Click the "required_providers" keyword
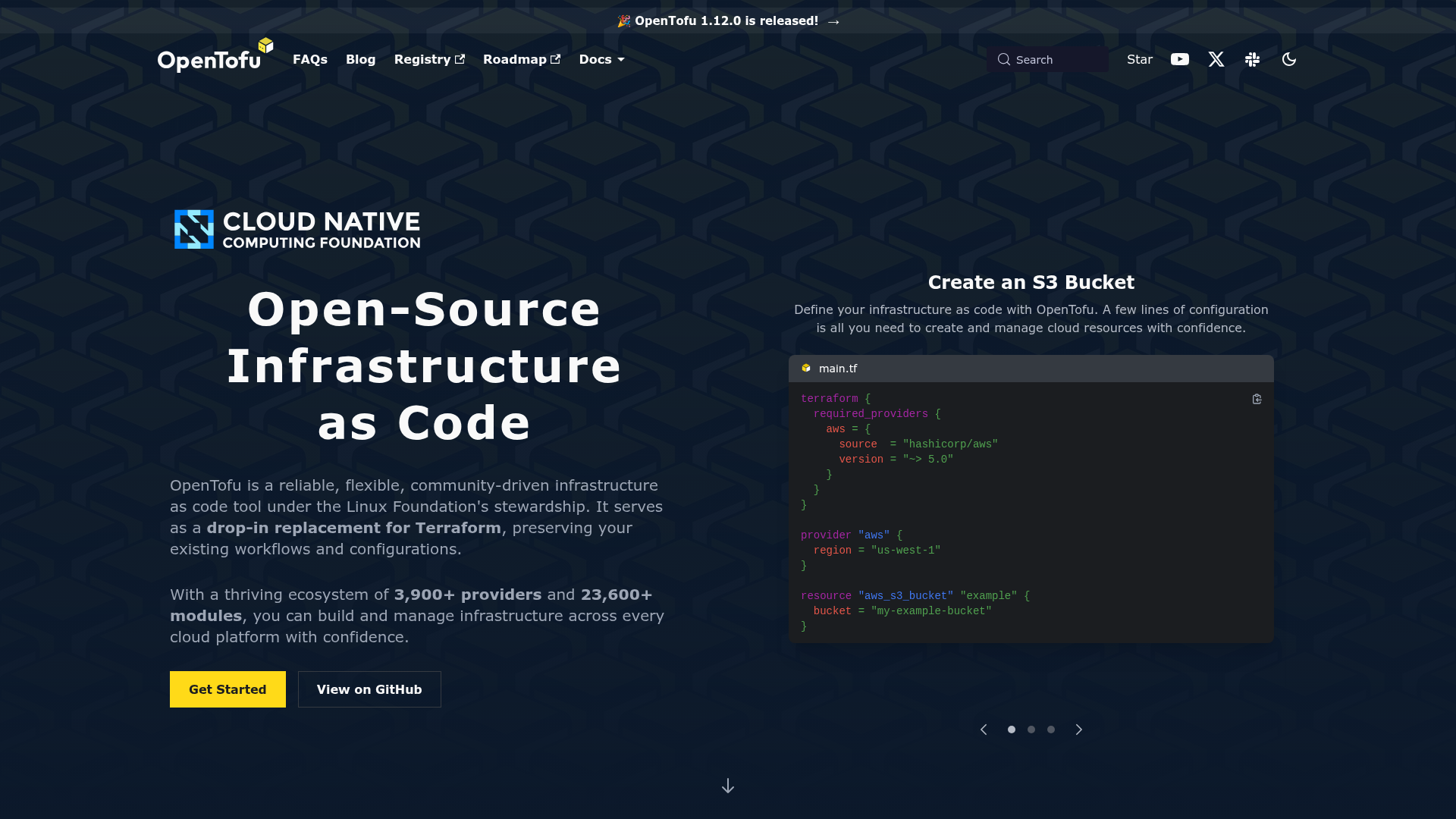Image resolution: width=1456 pixels, height=819 pixels. (x=871, y=414)
